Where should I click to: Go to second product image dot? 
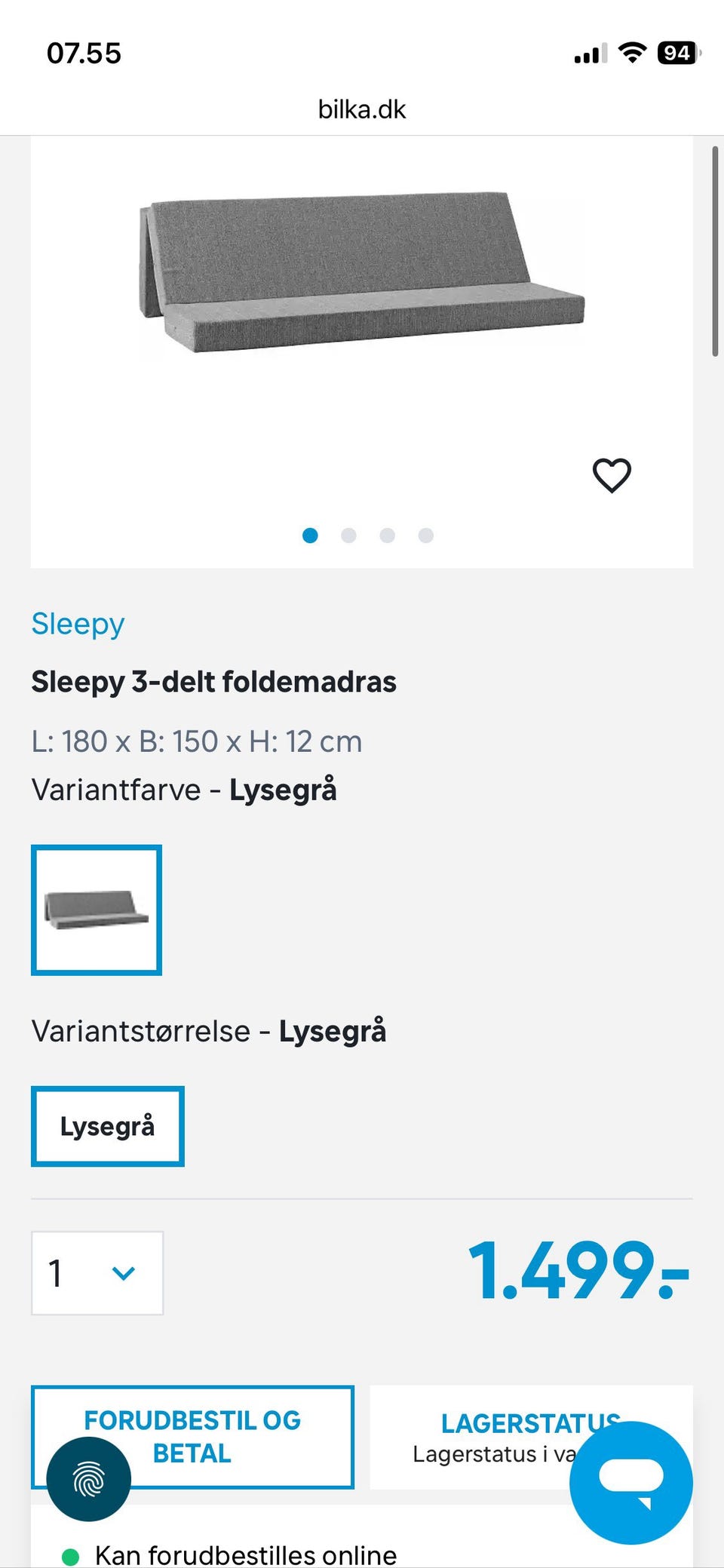[348, 535]
